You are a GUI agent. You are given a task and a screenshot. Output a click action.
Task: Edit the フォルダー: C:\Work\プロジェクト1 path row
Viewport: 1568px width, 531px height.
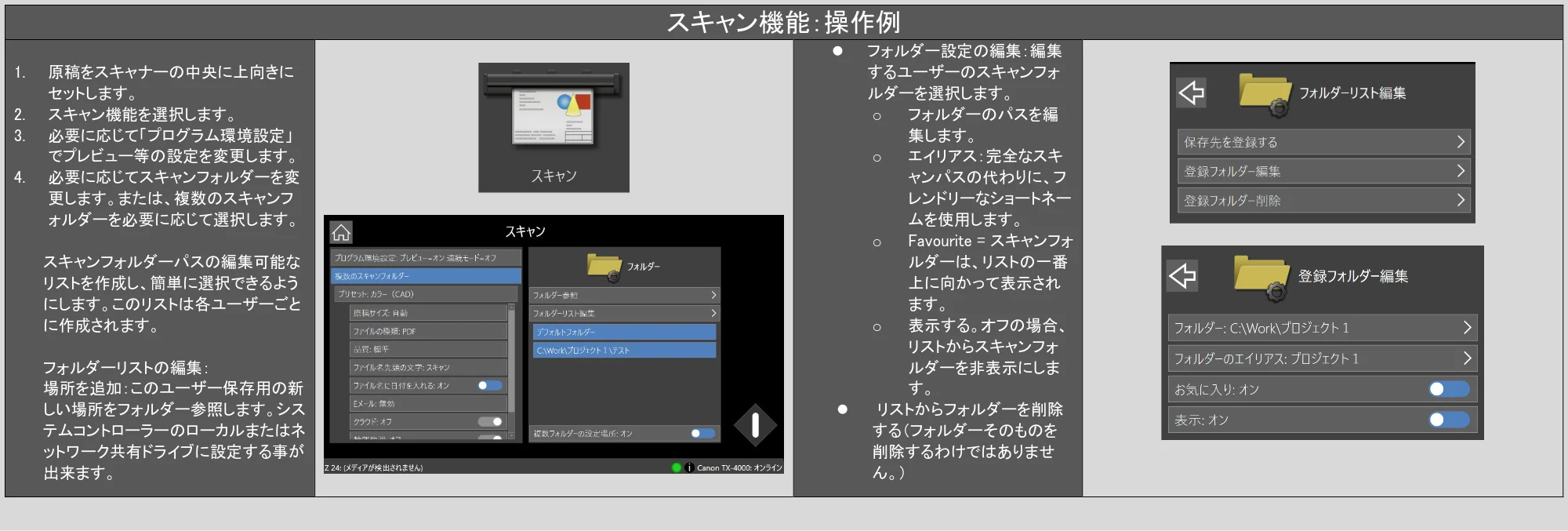(x=1323, y=328)
